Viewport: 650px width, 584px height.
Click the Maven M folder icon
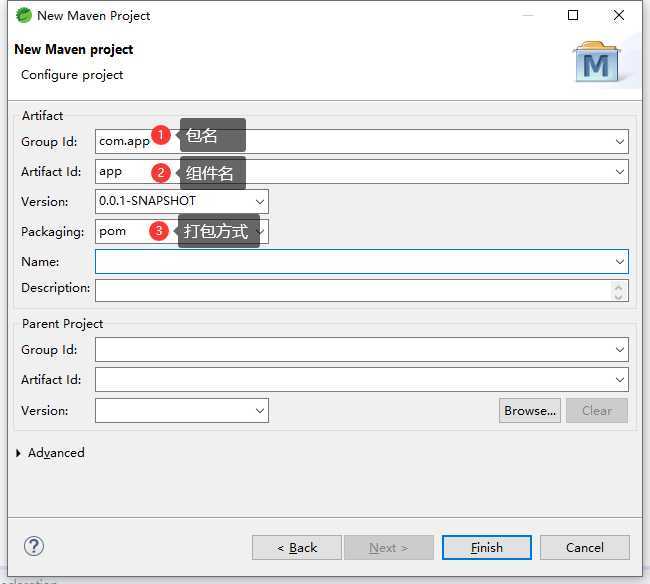click(597, 62)
